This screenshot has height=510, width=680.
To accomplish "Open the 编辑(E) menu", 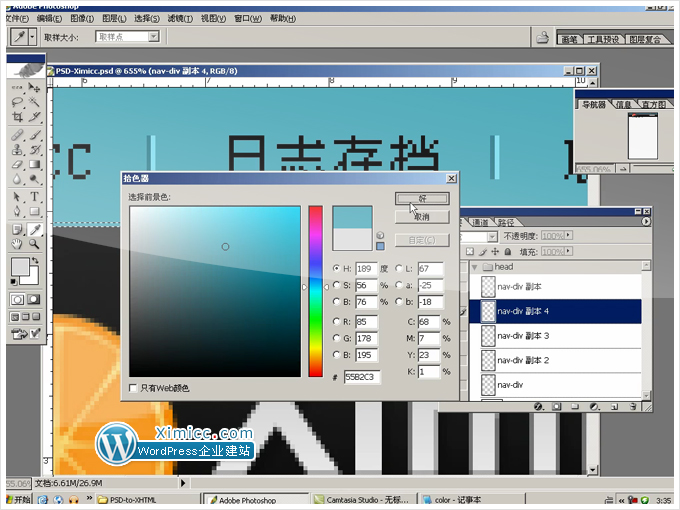I will point(49,18).
